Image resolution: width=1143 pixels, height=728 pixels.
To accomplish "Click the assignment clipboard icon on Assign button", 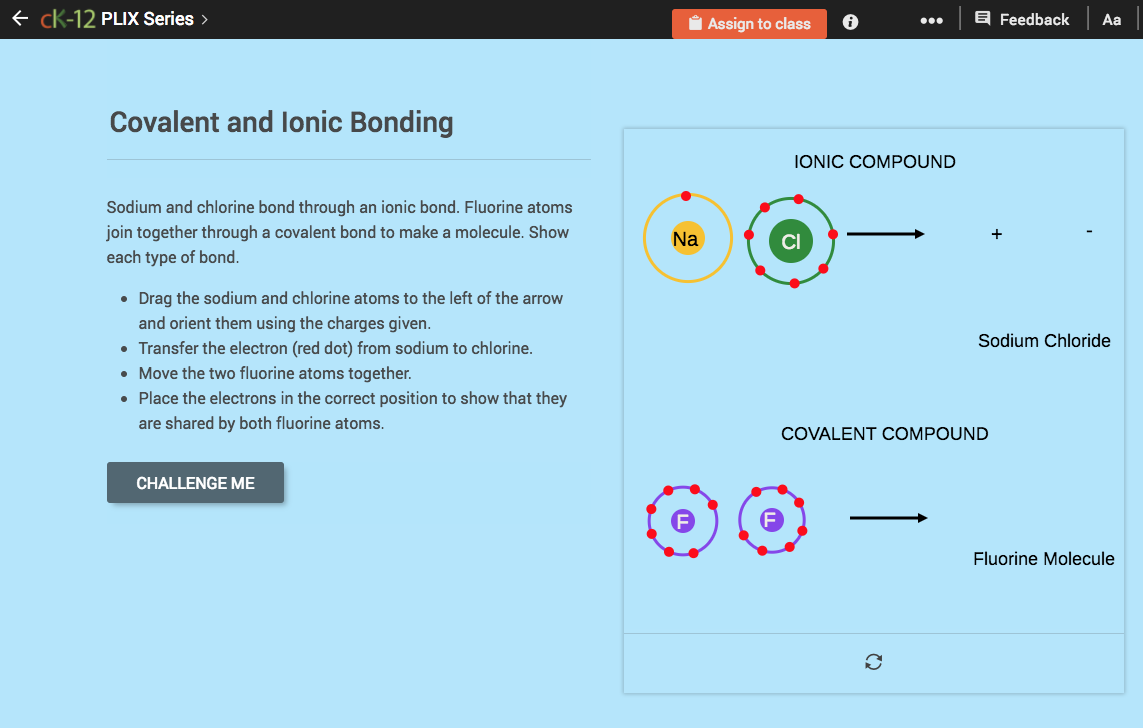I will (696, 23).
